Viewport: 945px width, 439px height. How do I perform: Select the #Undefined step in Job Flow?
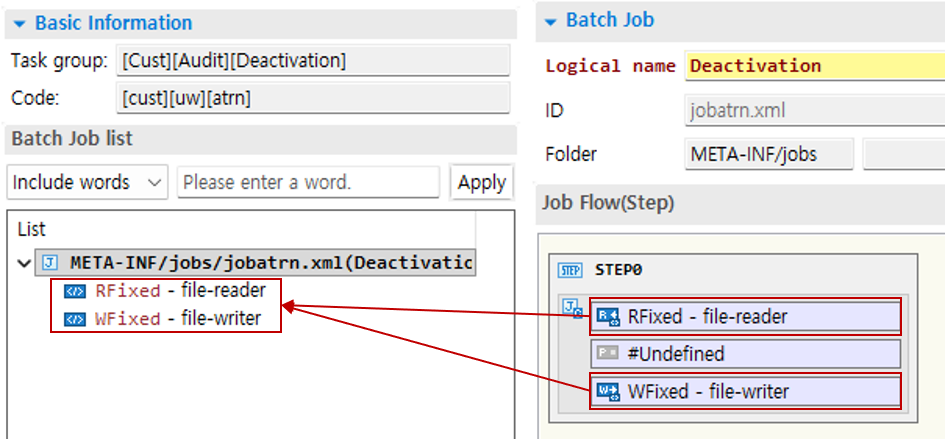point(744,354)
